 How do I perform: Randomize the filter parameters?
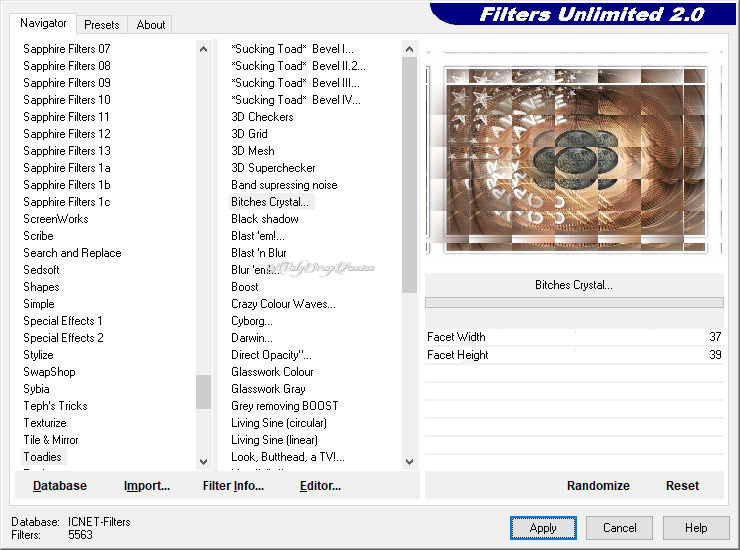point(598,486)
